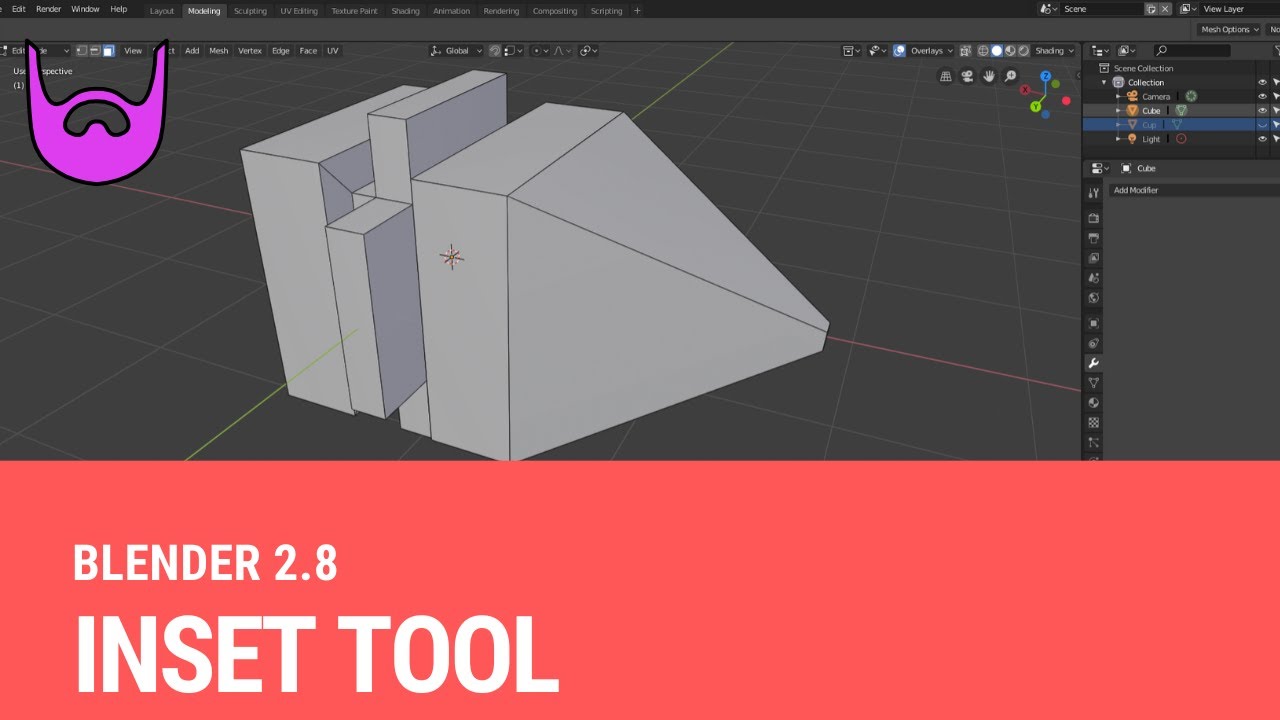Open the Object Data mesh tab
This screenshot has width=1280, height=720.
(1094, 383)
